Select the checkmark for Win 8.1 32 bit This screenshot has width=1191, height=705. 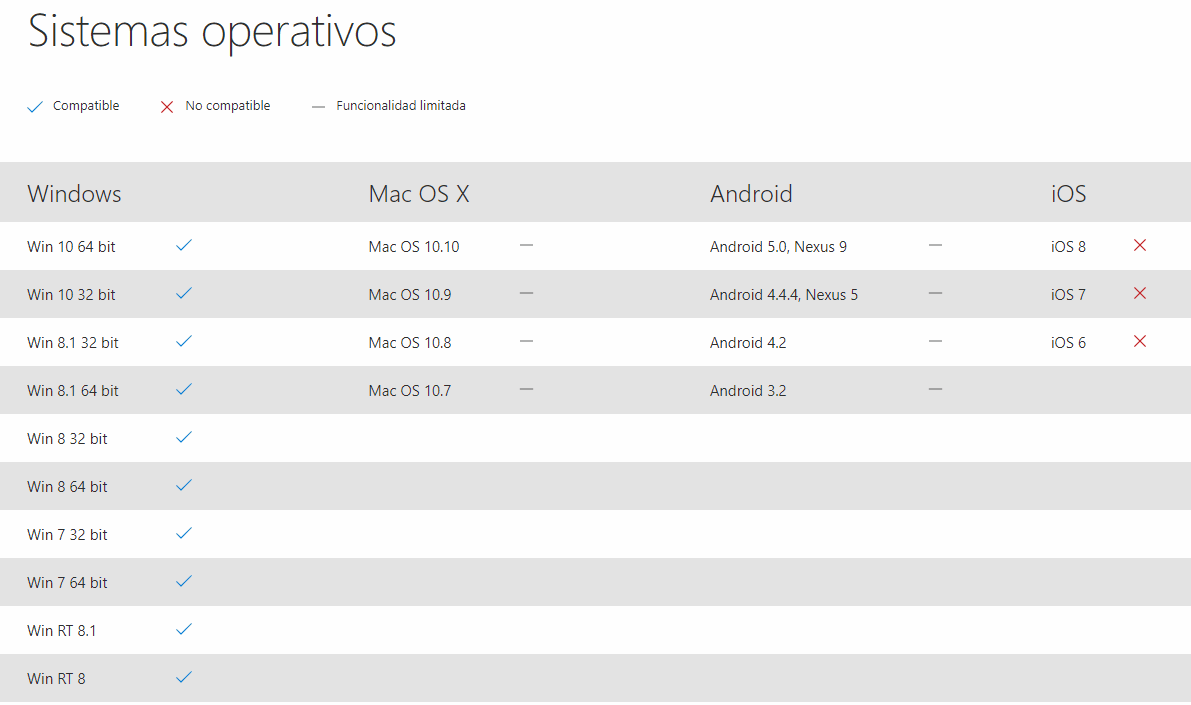pos(184,341)
